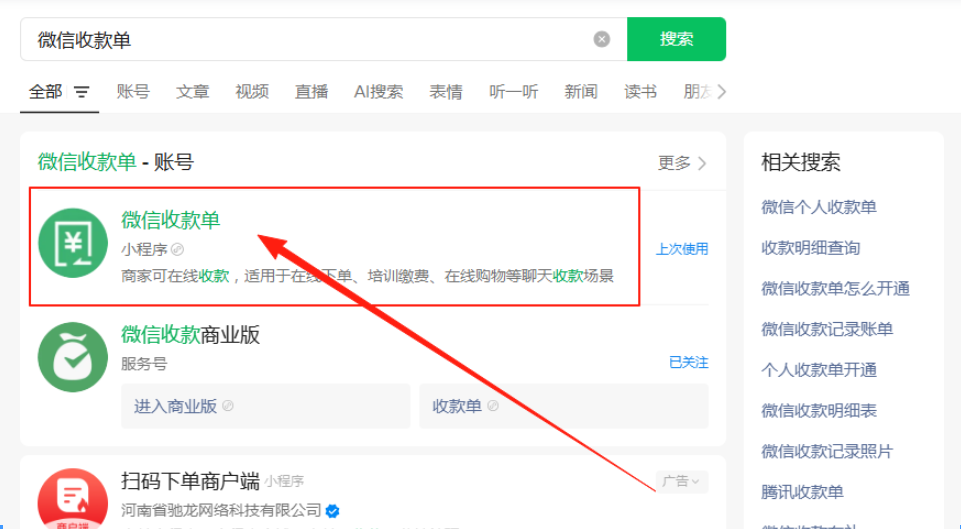Viewport: 961px width, 529px height.
Task: Open related search 微信个人收款单
Action: (x=819, y=207)
